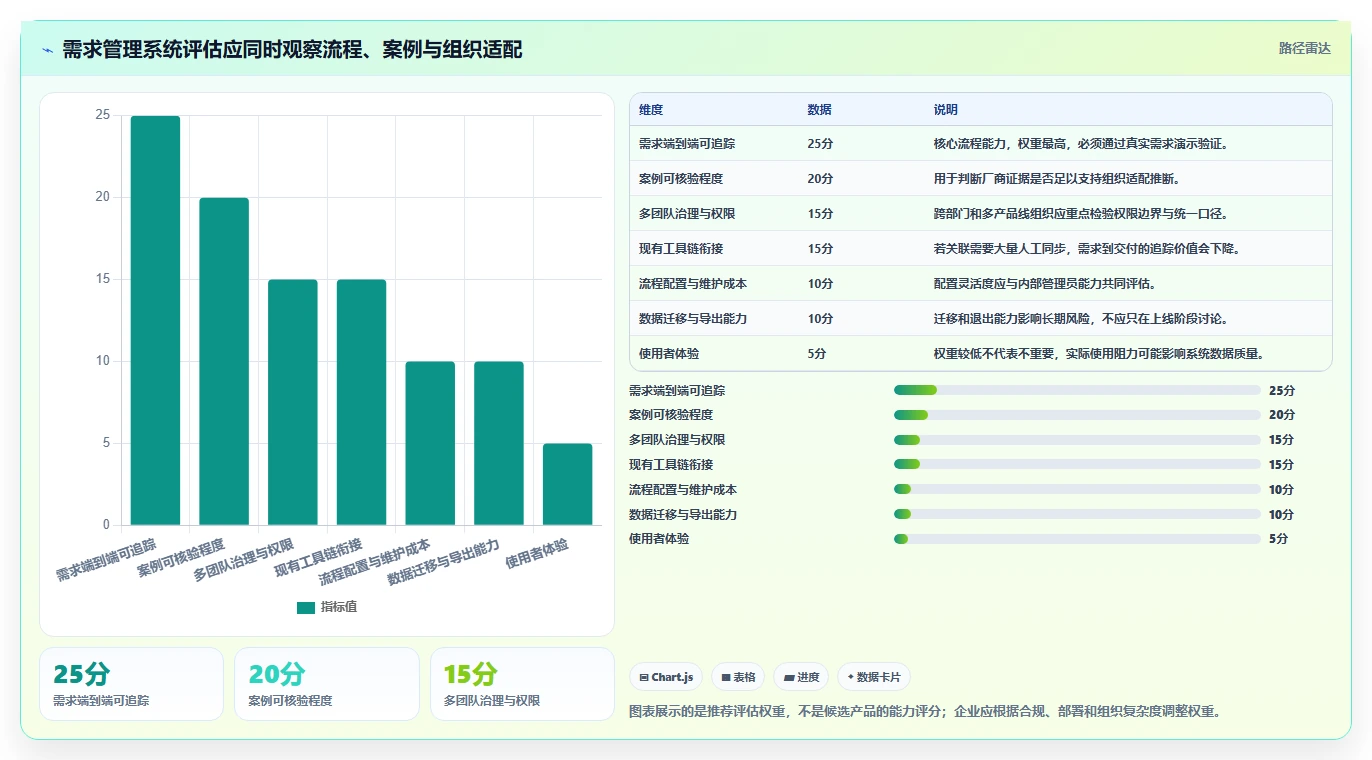Click the 数据卡片 chip
Screen dimensions: 1372x760
874,677
